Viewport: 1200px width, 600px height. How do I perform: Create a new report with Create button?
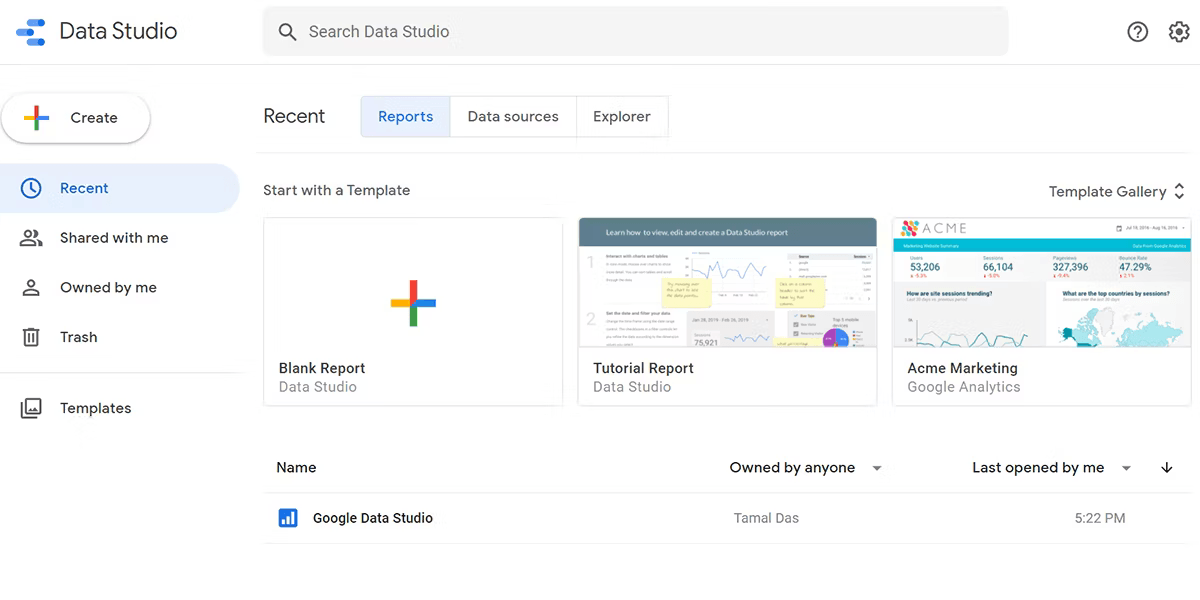coord(76,118)
